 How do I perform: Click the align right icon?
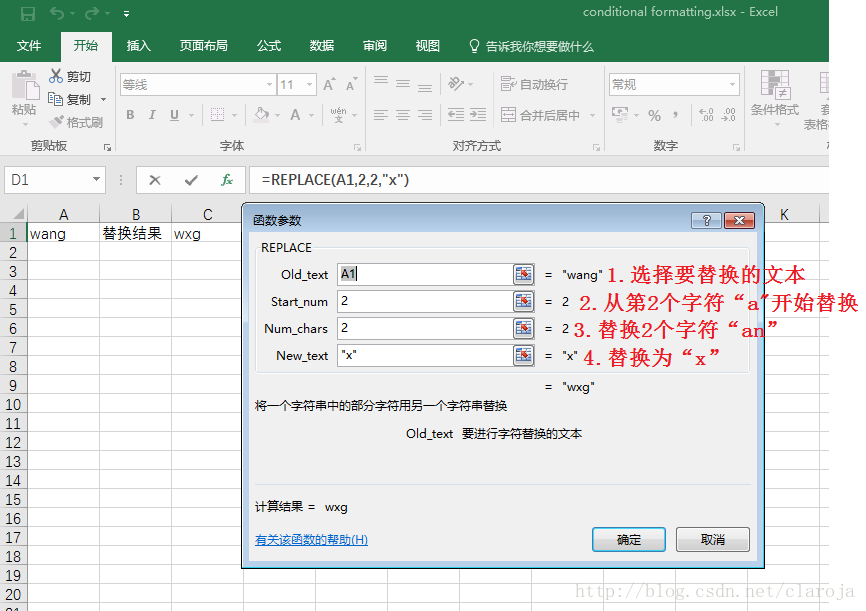point(425,115)
